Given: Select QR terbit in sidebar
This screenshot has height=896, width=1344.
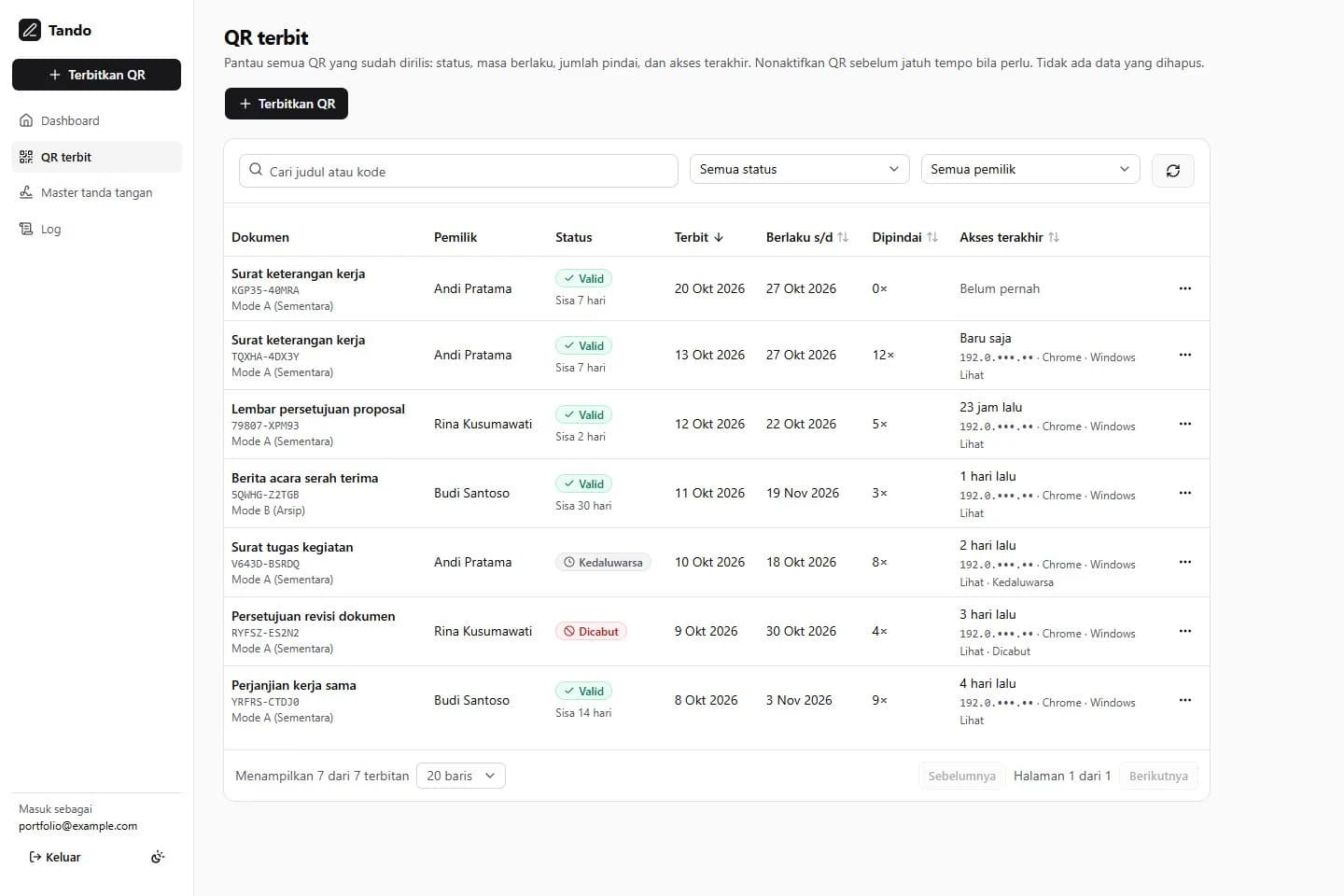Looking at the screenshot, I should coord(96,157).
